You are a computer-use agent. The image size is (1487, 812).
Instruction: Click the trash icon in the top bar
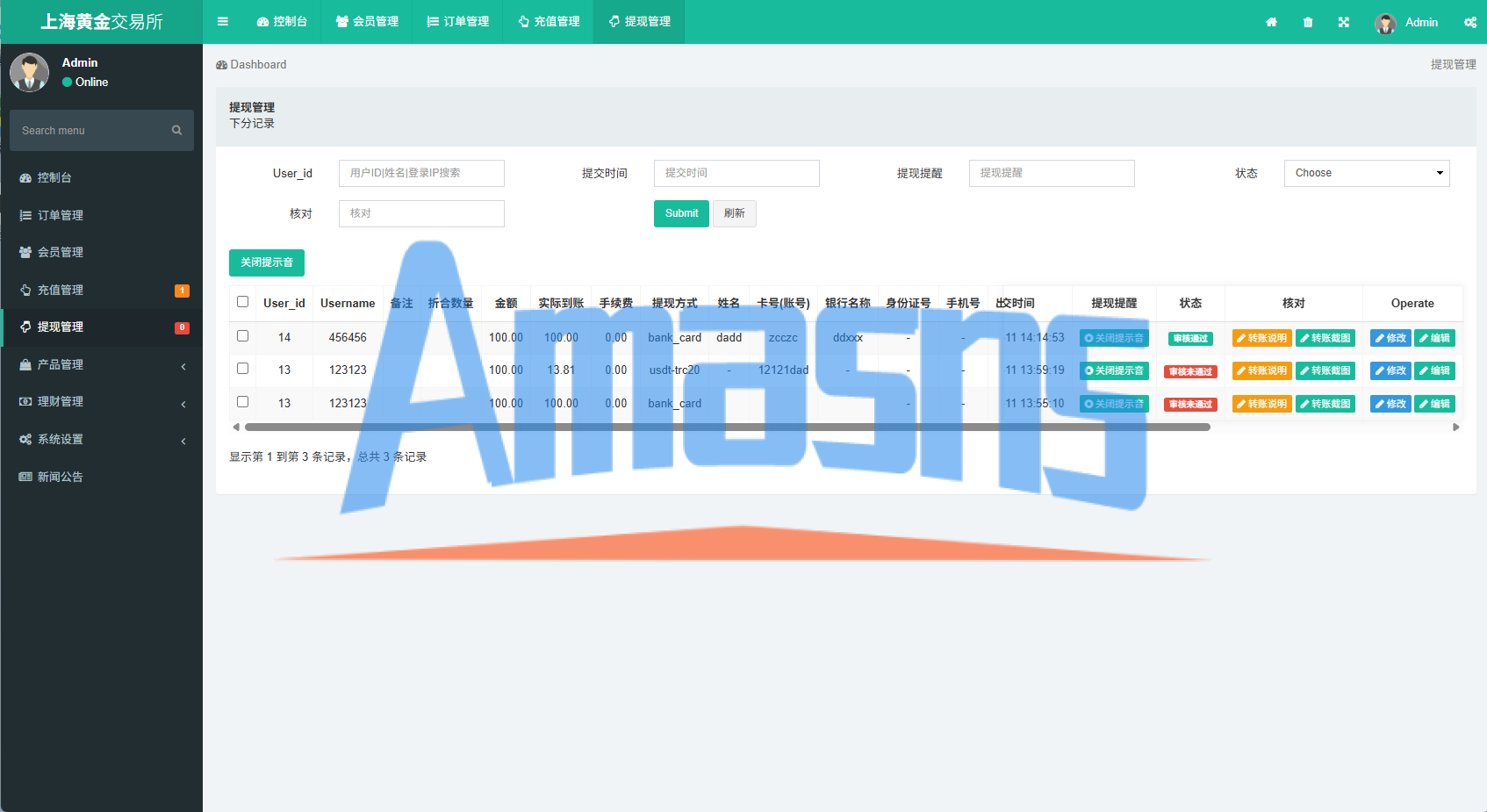pyautogui.click(x=1308, y=22)
